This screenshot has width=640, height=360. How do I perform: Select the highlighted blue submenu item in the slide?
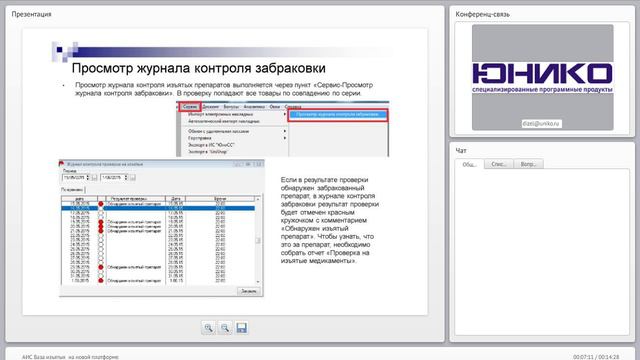coord(338,115)
